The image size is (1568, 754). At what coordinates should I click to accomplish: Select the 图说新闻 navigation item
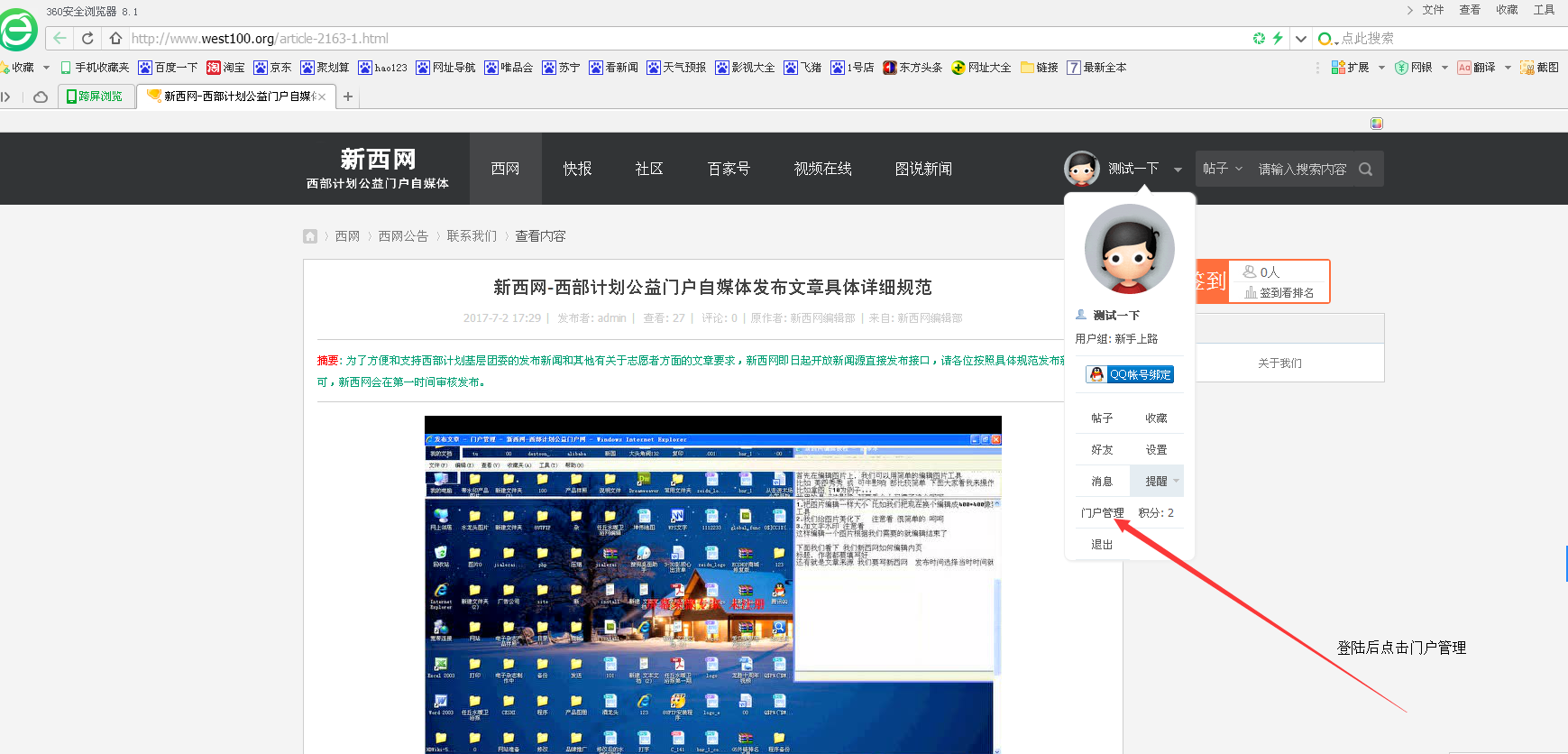(x=923, y=169)
